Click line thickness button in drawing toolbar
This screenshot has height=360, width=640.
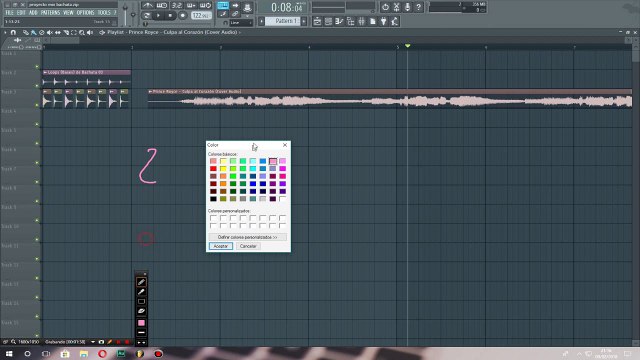pyautogui.click(x=141, y=333)
